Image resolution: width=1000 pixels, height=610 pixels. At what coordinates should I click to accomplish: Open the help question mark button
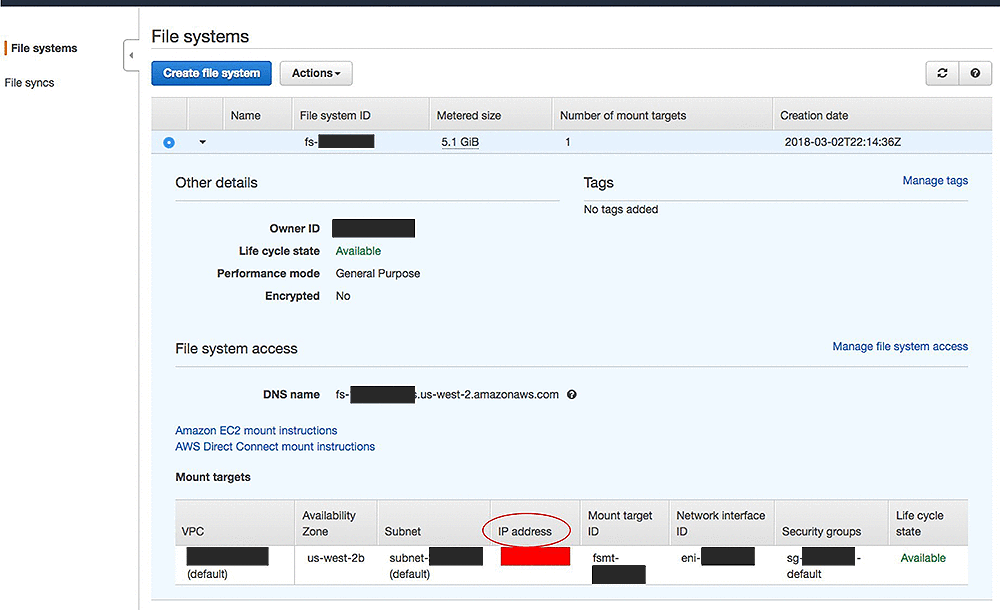975,73
